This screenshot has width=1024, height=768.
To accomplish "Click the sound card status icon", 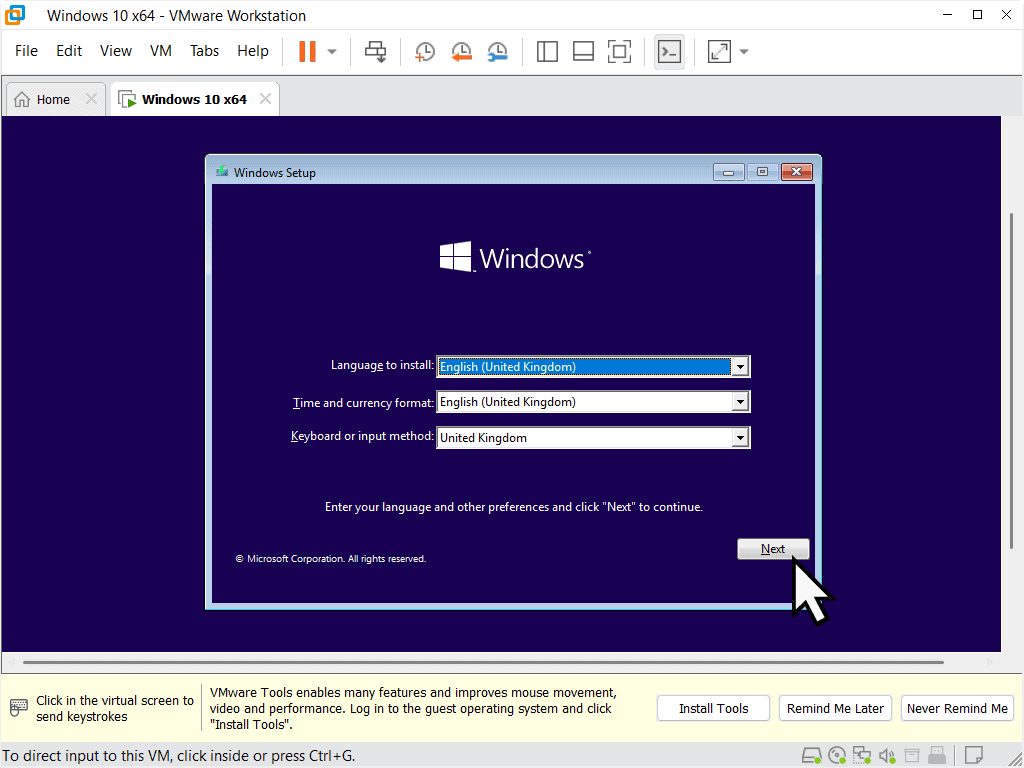I will point(887,755).
